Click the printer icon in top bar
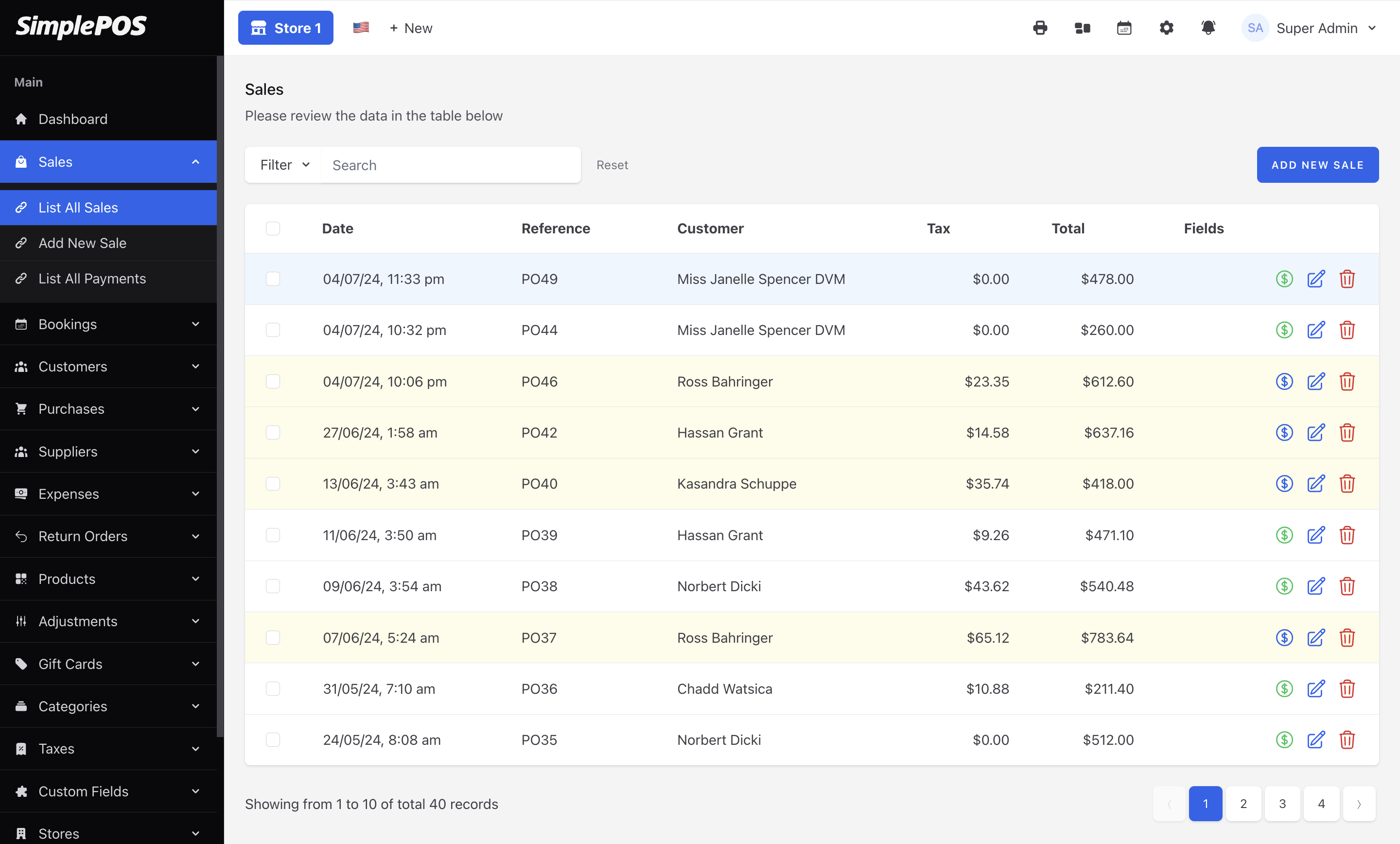The width and height of the screenshot is (1400, 844). click(x=1040, y=28)
